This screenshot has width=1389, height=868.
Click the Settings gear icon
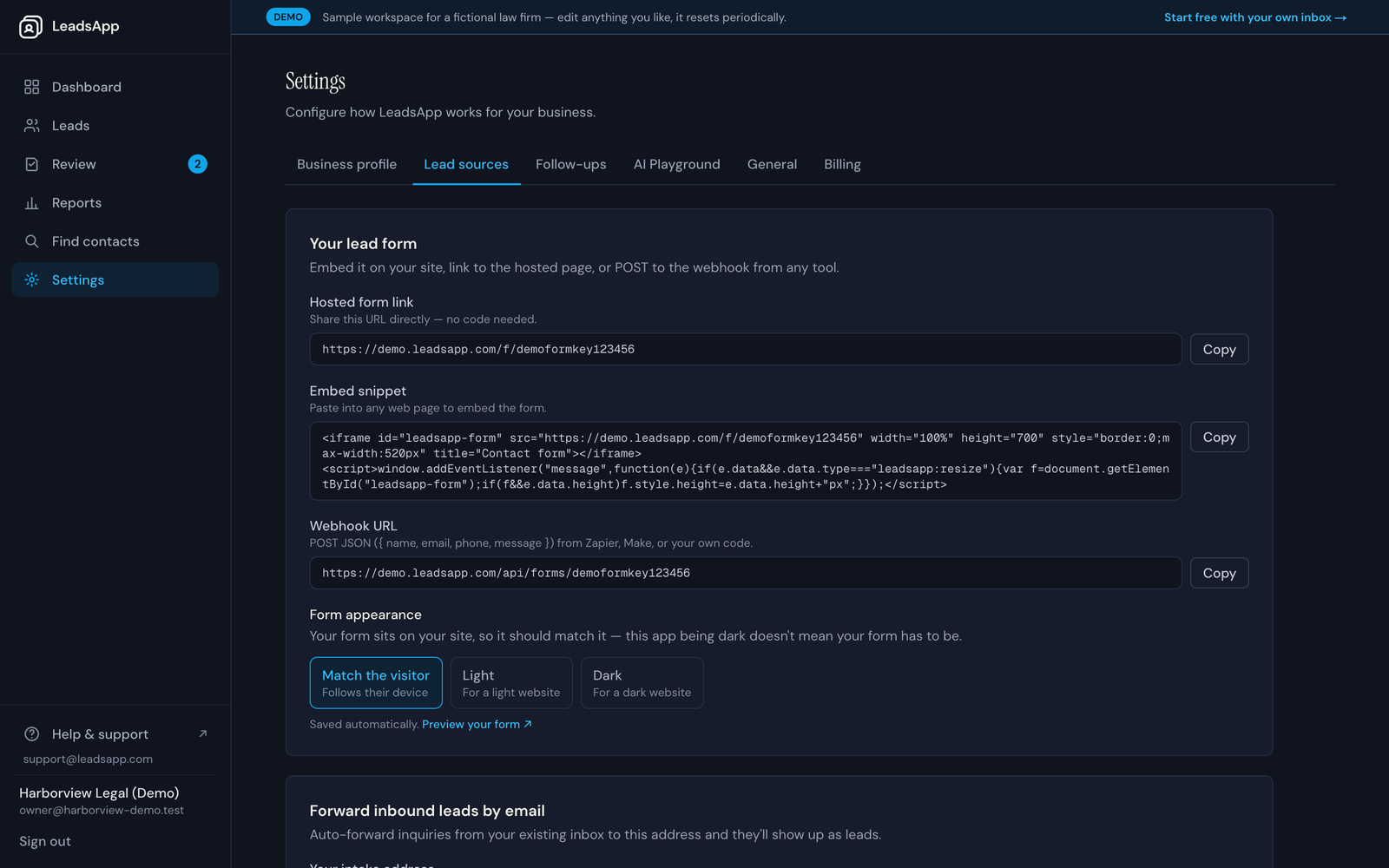tap(32, 279)
